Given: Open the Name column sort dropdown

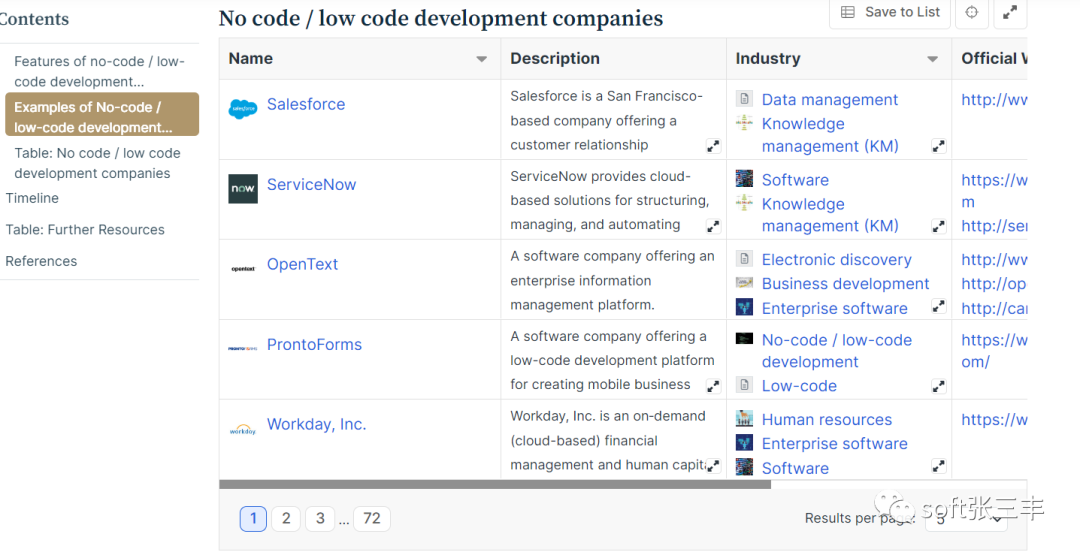Looking at the screenshot, I should click(x=481, y=60).
